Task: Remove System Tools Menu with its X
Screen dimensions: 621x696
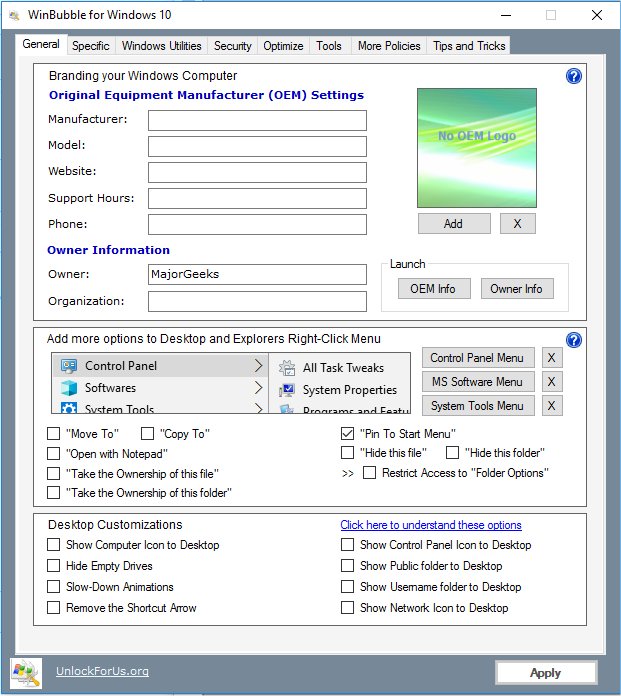Action: point(552,405)
